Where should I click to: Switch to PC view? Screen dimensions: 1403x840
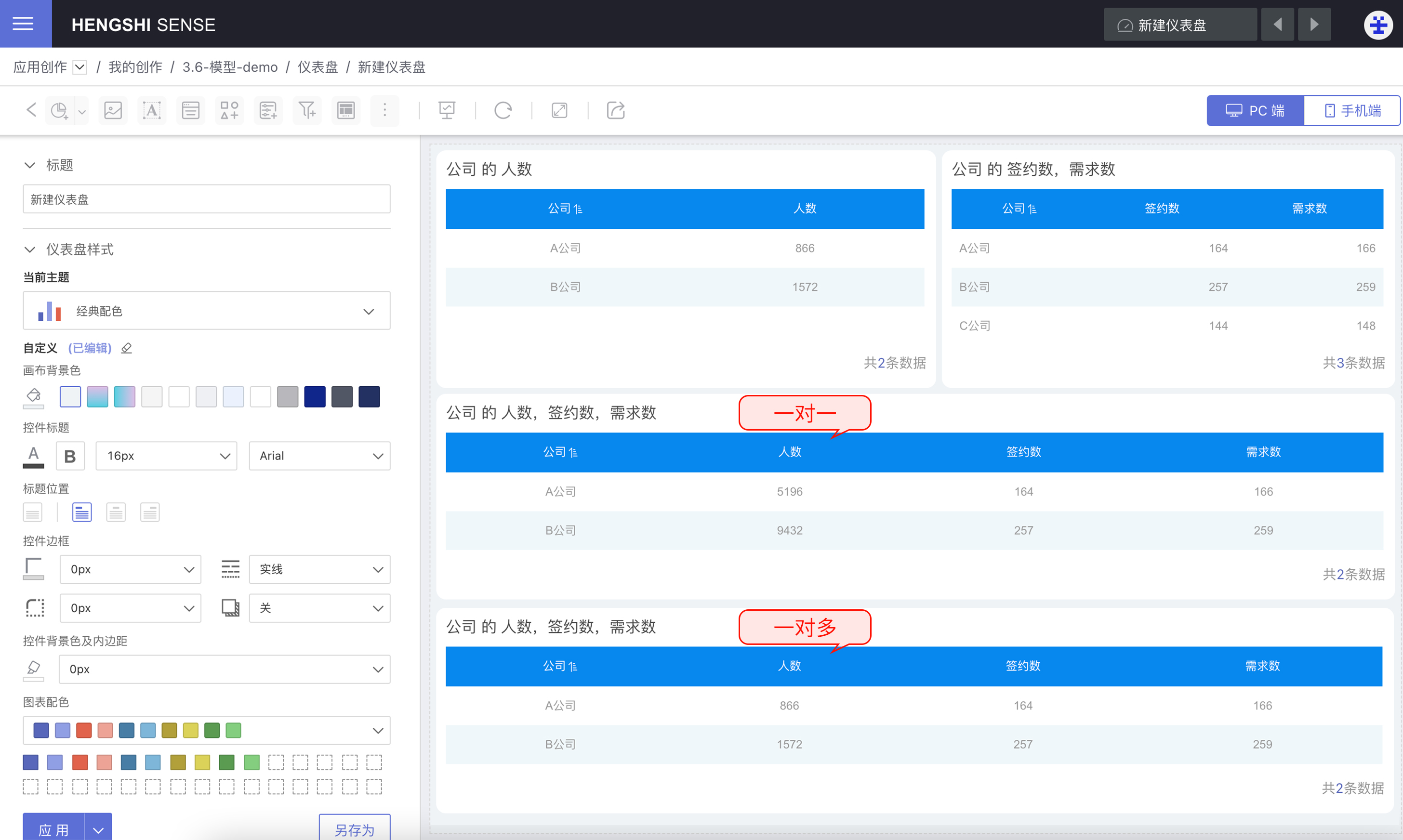(x=1255, y=110)
